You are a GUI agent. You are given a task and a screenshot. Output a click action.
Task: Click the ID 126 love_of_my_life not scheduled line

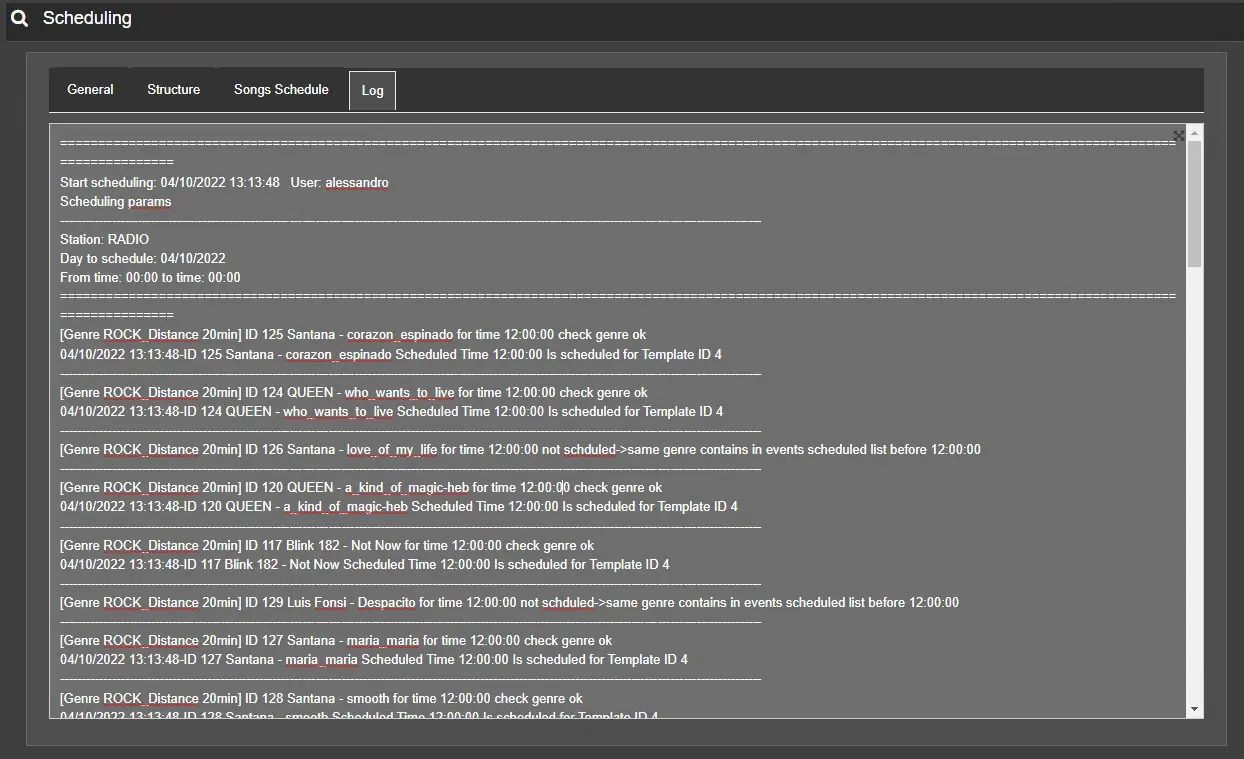click(x=520, y=450)
